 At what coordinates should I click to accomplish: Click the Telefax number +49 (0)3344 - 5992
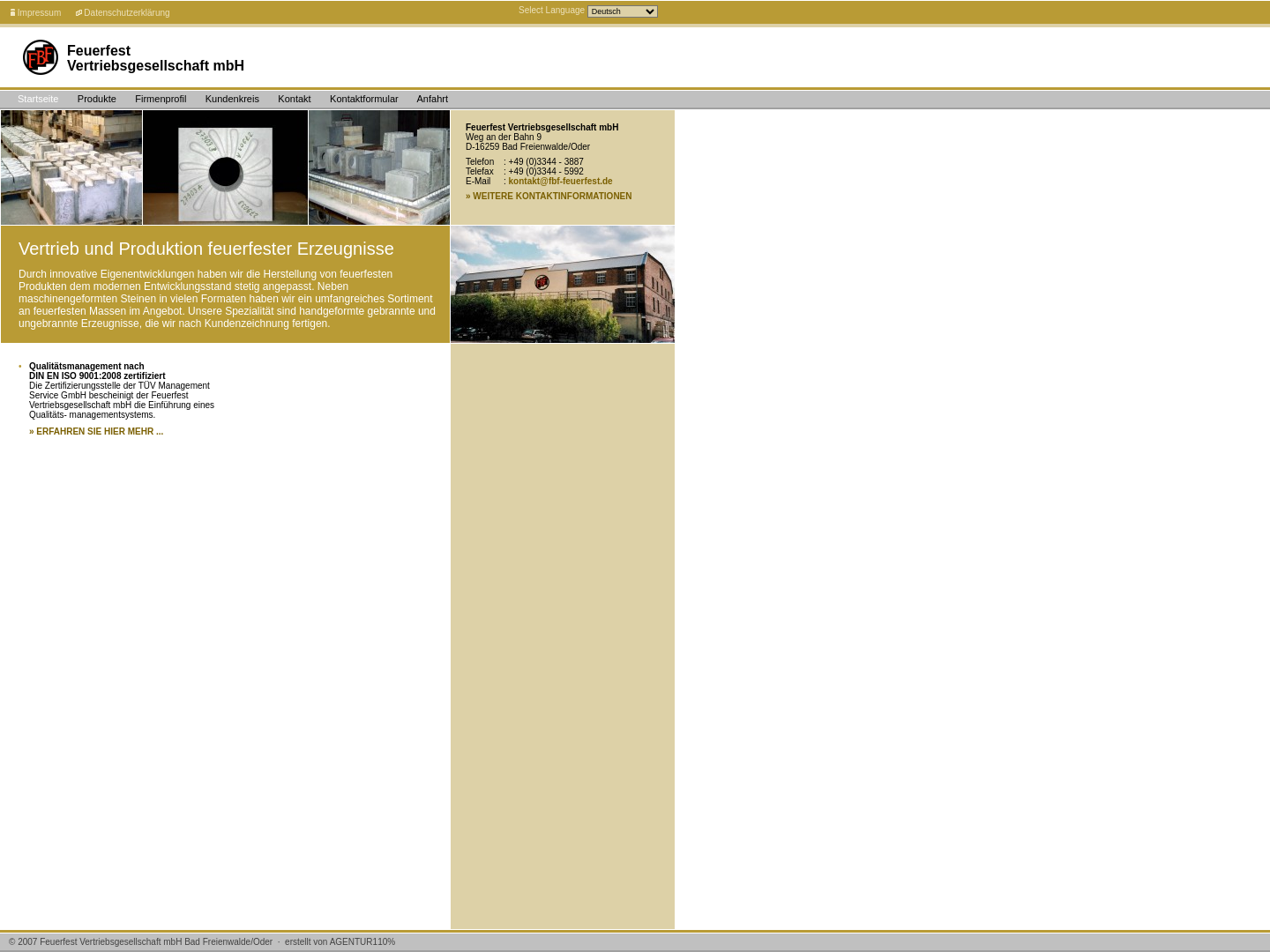[546, 172]
